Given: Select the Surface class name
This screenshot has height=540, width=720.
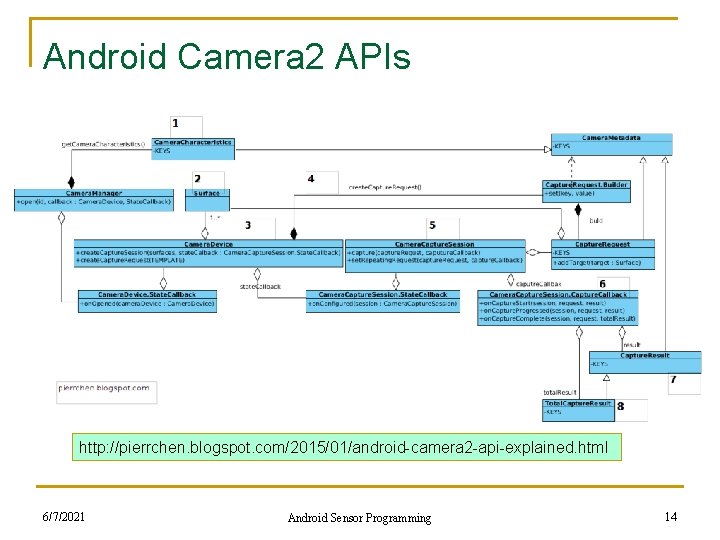Looking at the screenshot, I should coord(207,193).
